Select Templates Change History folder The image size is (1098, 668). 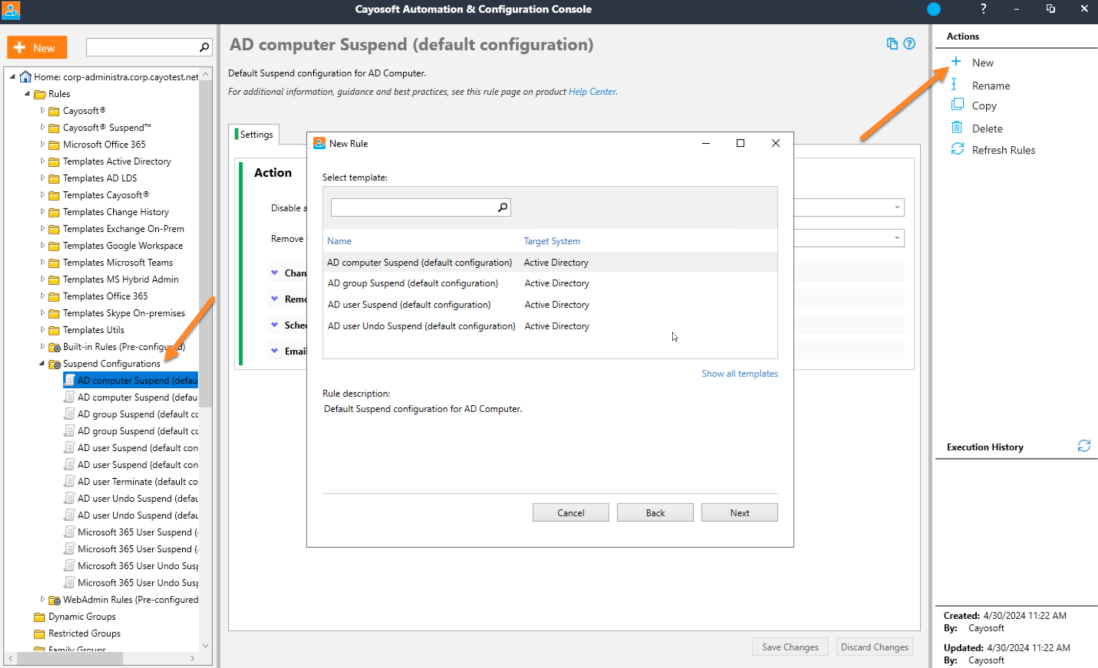click(116, 211)
